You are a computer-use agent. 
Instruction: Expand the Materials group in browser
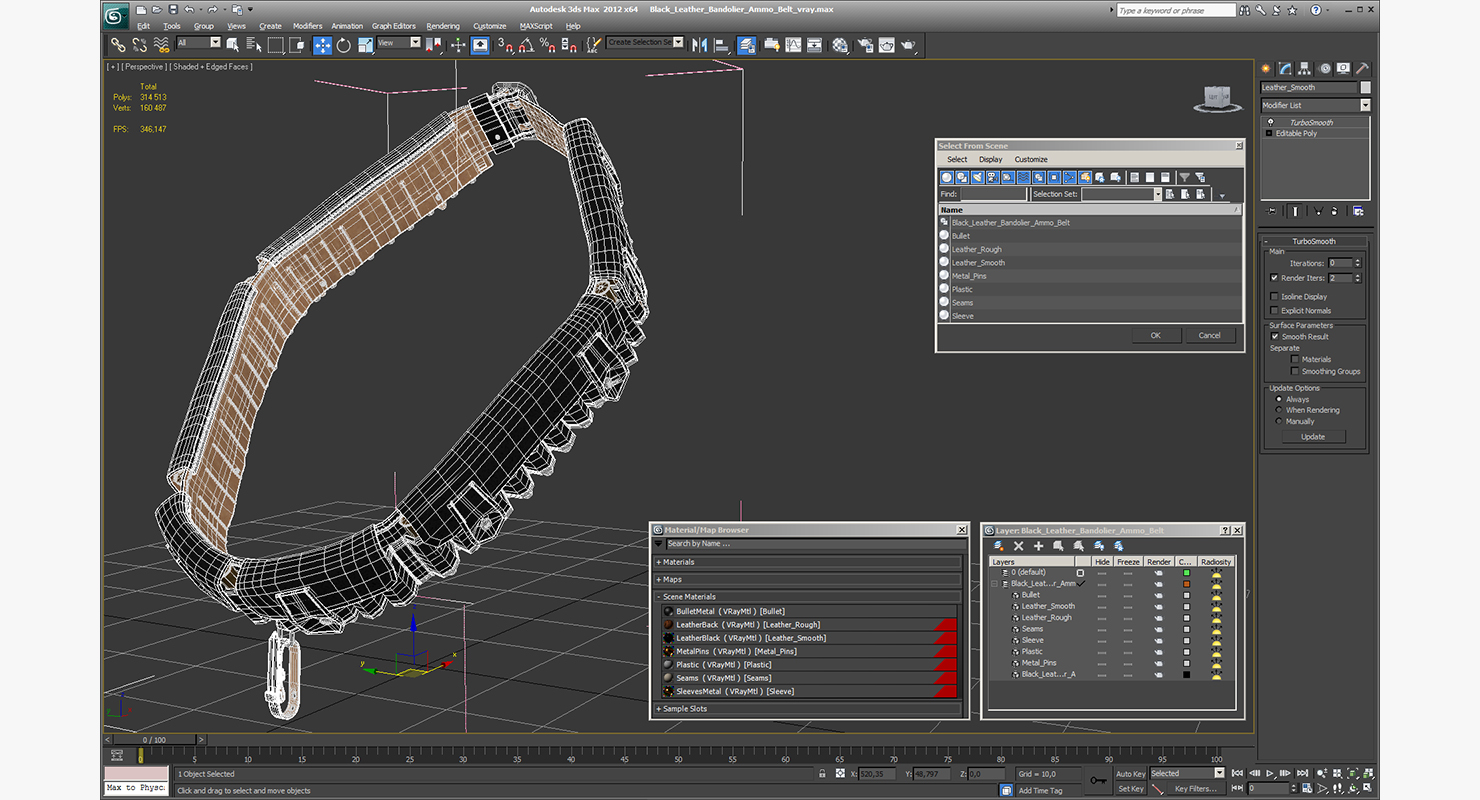point(808,562)
